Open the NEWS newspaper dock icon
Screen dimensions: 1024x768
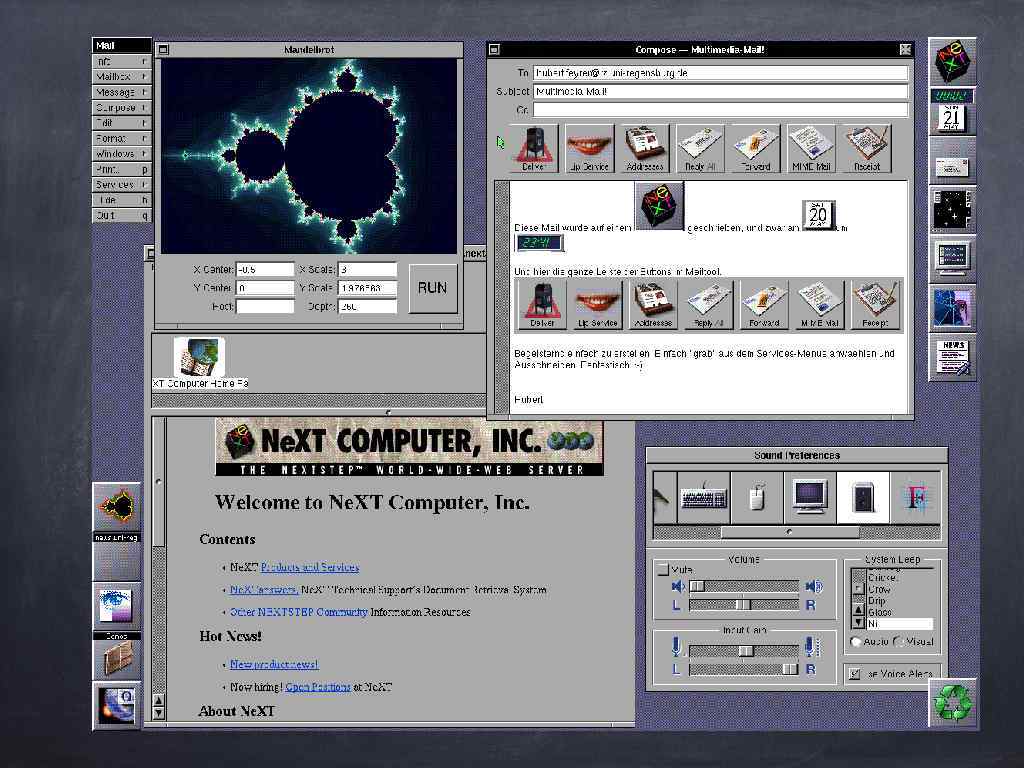click(x=953, y=357)
